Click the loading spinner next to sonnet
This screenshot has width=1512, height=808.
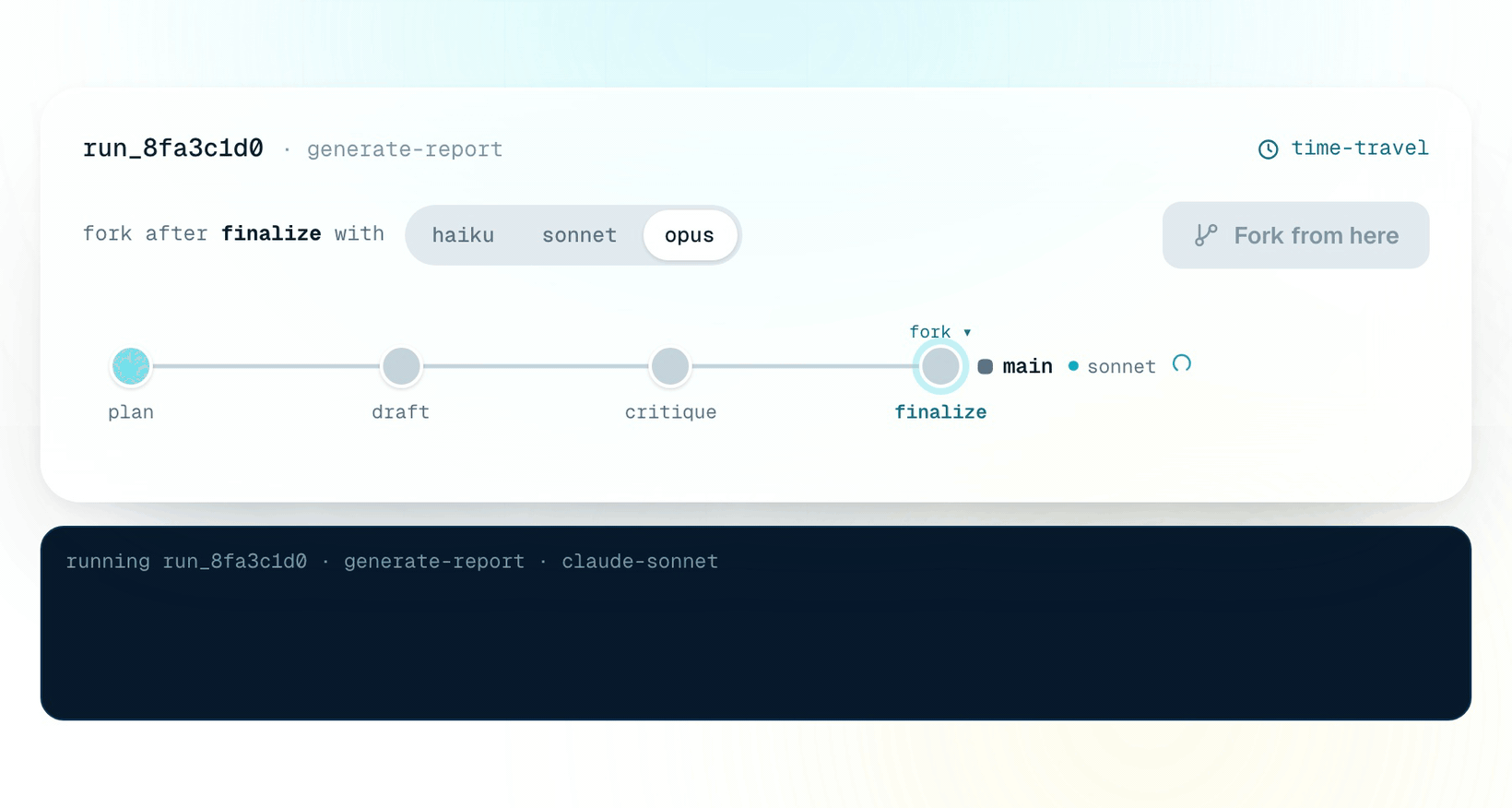pyautogui.click(x=1182, y=363)
